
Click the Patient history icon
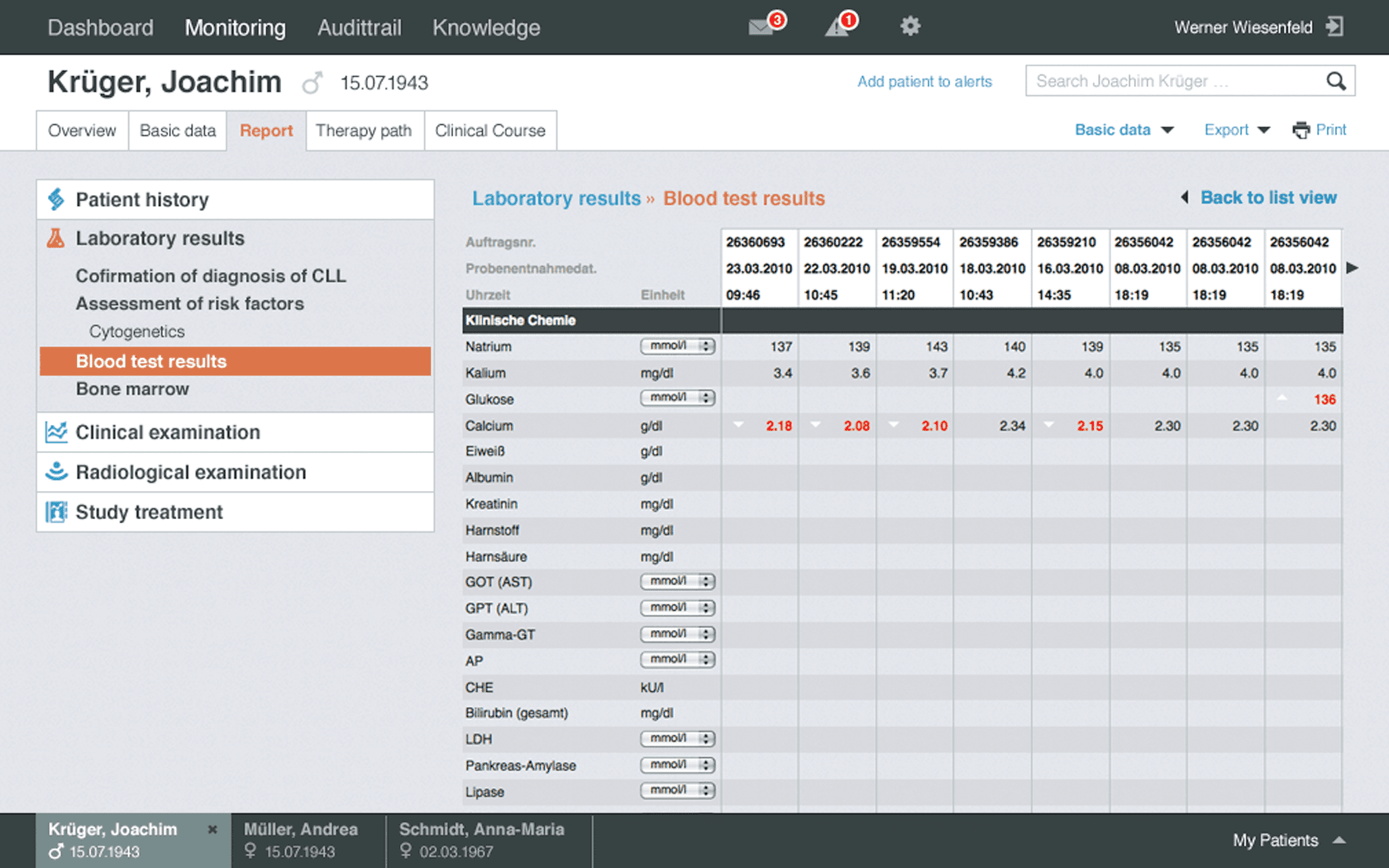point(55,199)
